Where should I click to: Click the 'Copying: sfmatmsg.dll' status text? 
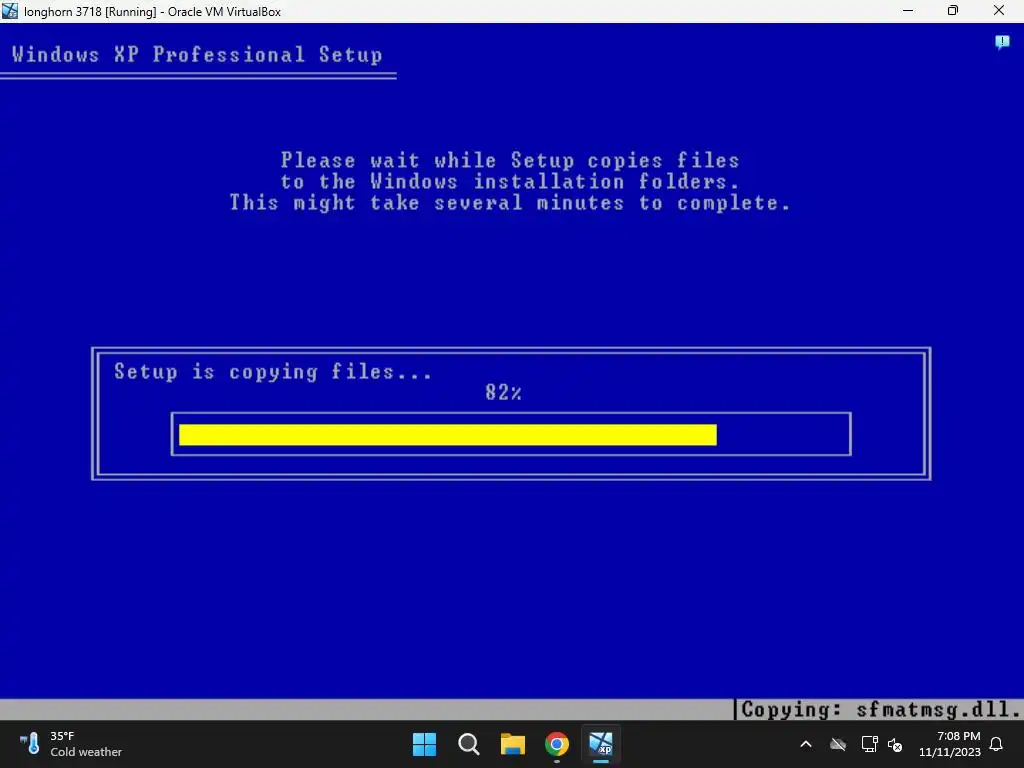880,710
